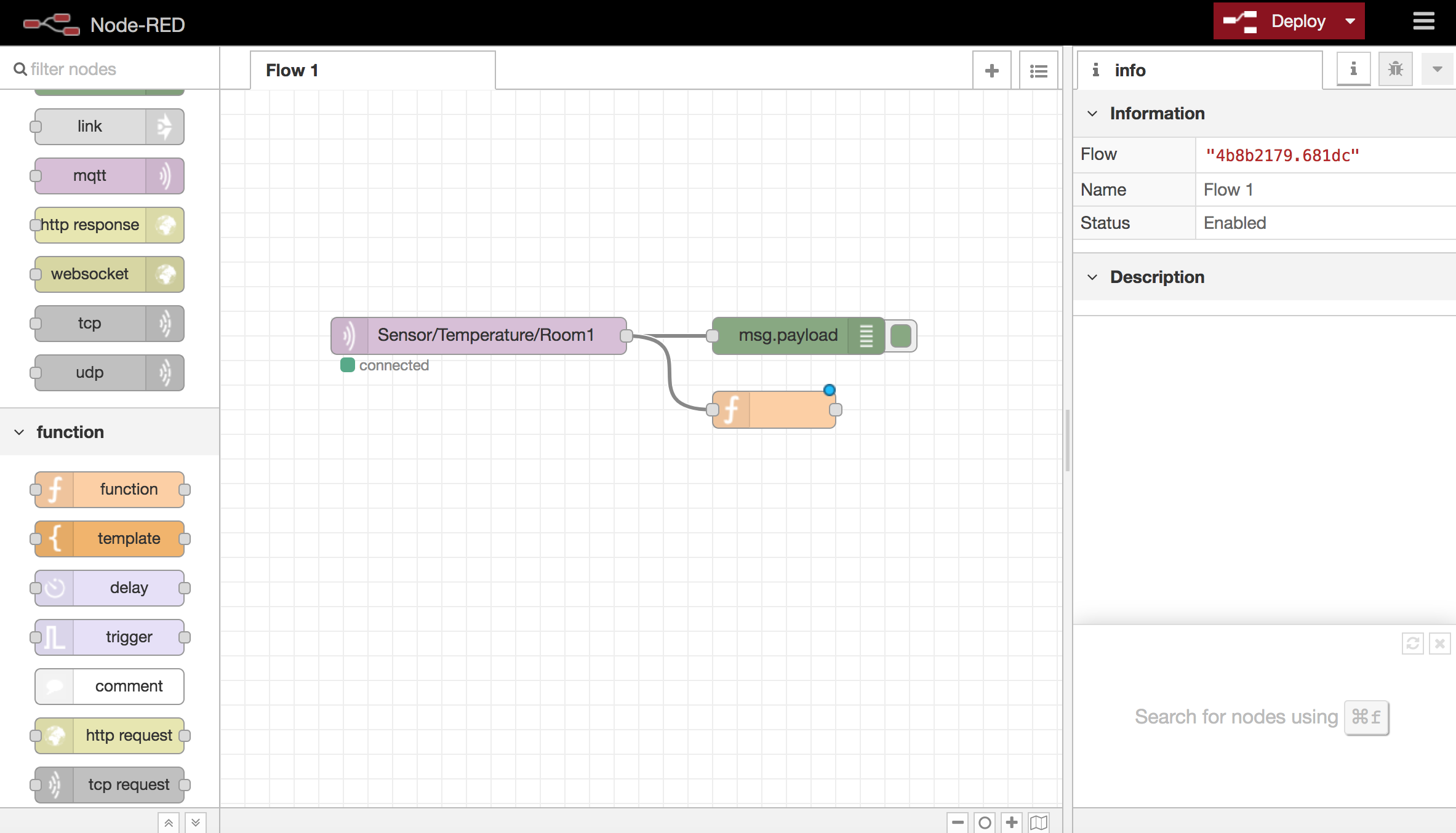The image size is (1456, 833).
Task: Select the tcp request palette node
Action: click(110, 785)
